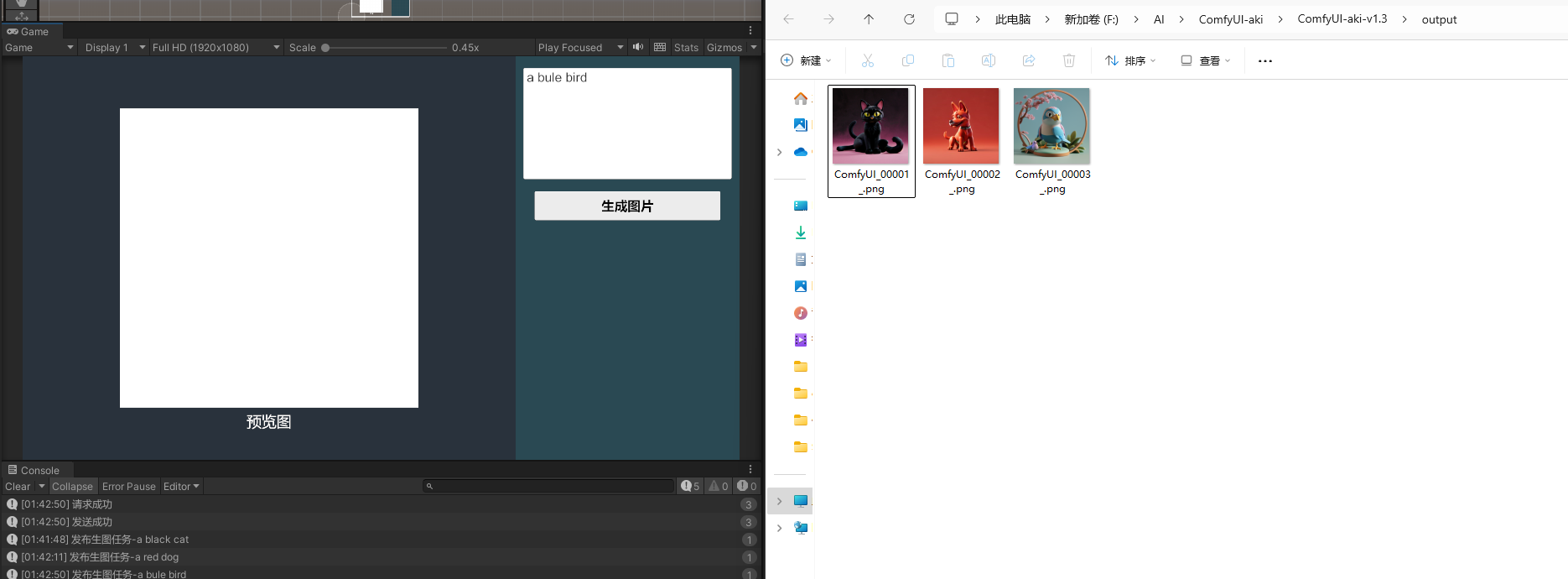The width and height of the screenshot is (1568, 579).
Task: Open the Full HD resolution dropdown
Action: point(215,48)
